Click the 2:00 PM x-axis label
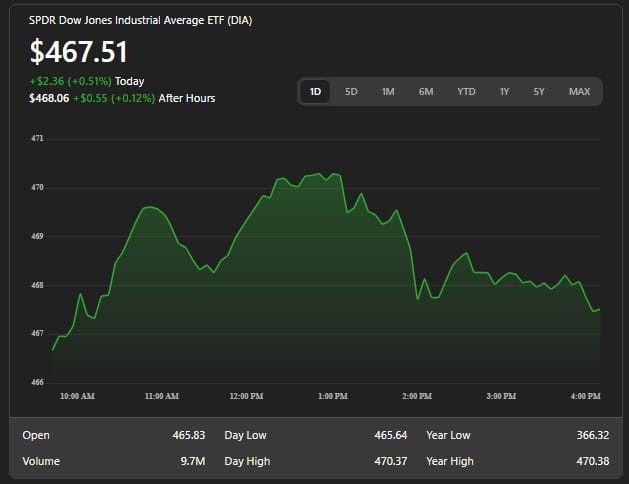This screenshot has height=484, width=629. [417, 397]
